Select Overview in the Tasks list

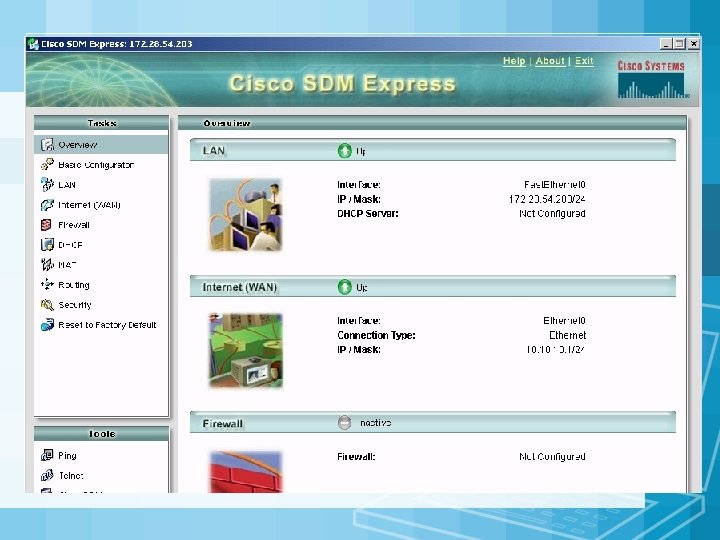(101, 145)
